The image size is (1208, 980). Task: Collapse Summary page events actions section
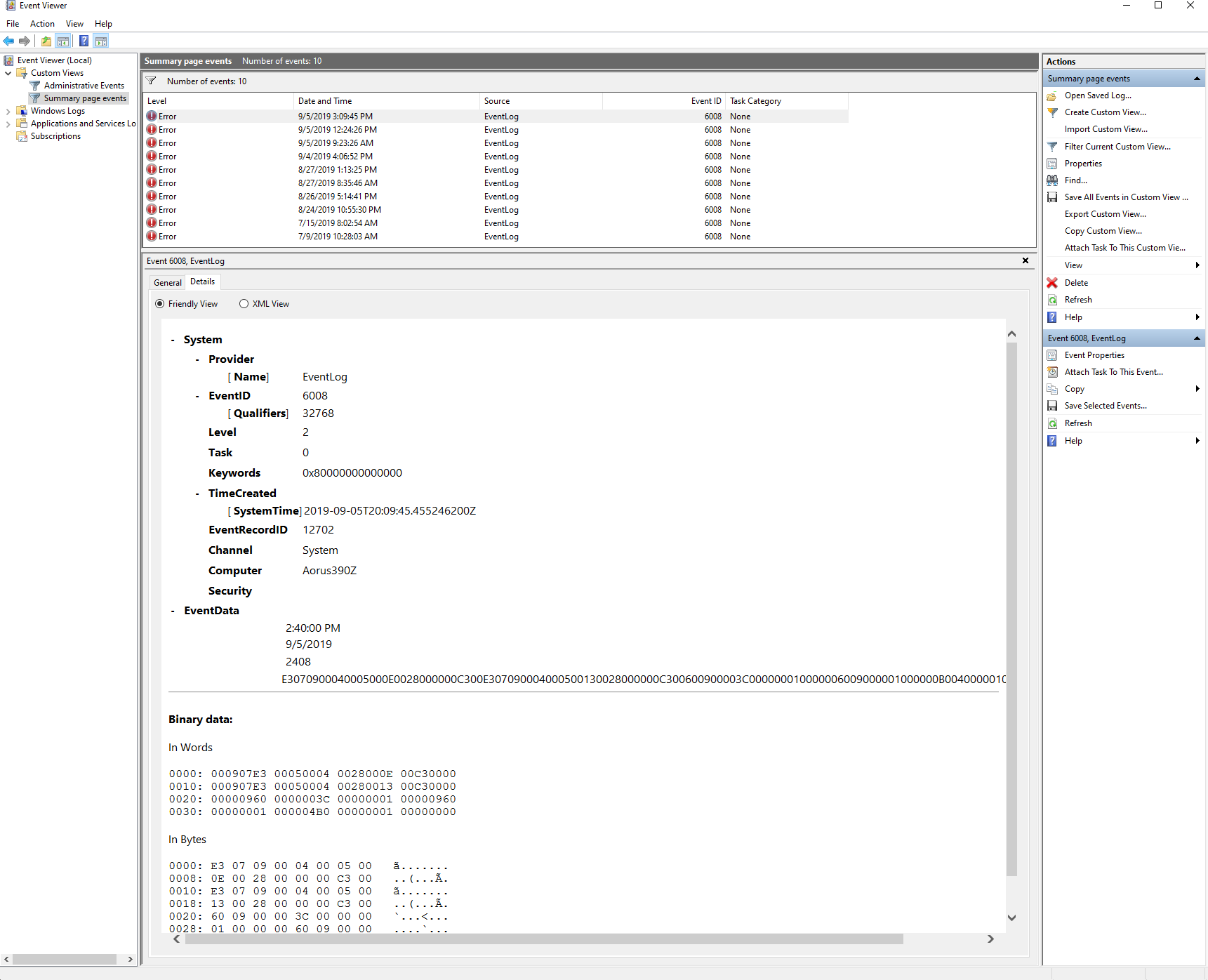(x=1197, y=79)
